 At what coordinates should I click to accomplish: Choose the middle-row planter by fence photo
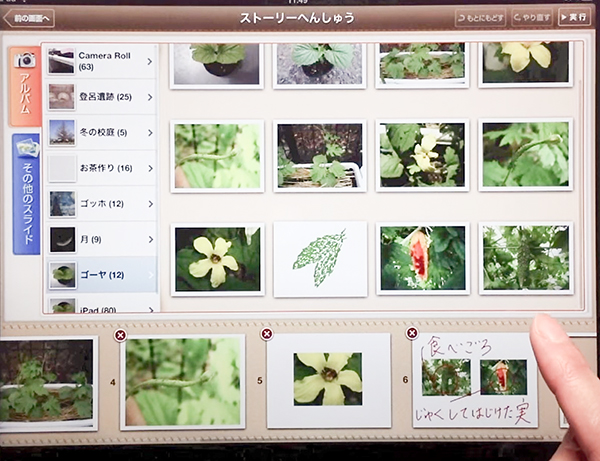(320, 156)
